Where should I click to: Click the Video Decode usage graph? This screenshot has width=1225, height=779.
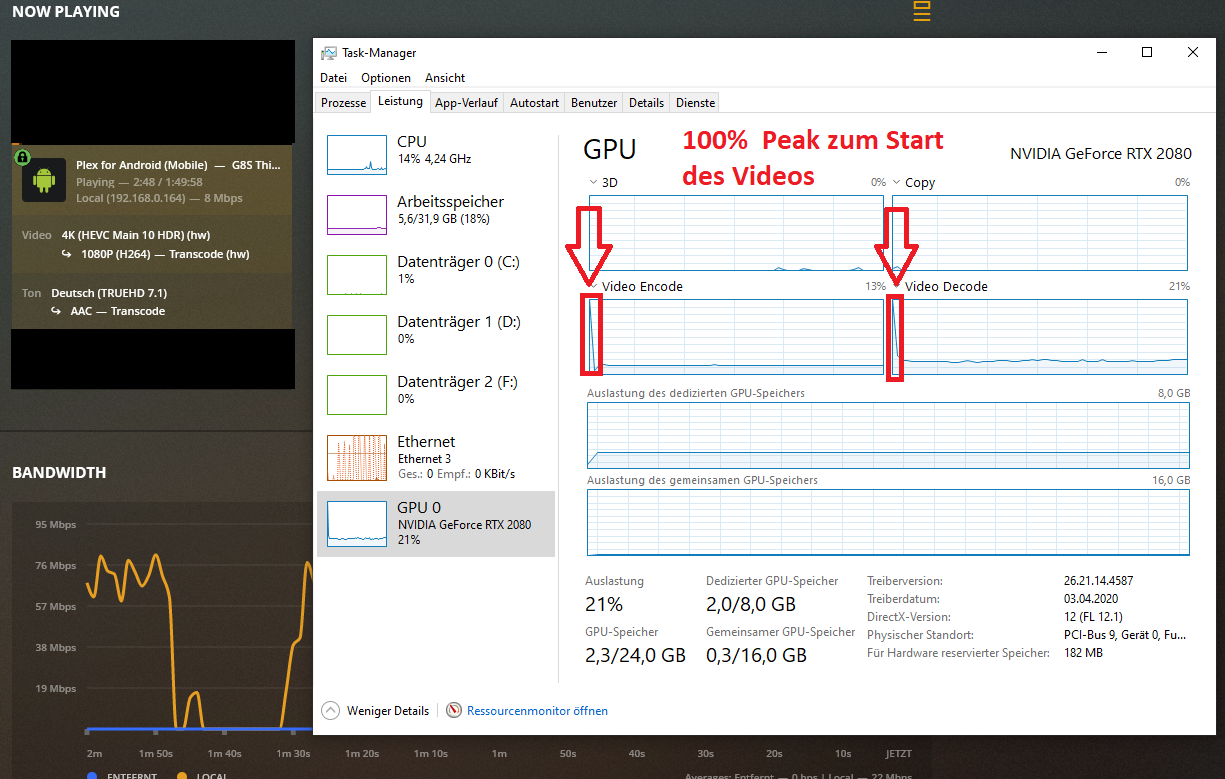pyautogui.click(x=1038, y=337)
